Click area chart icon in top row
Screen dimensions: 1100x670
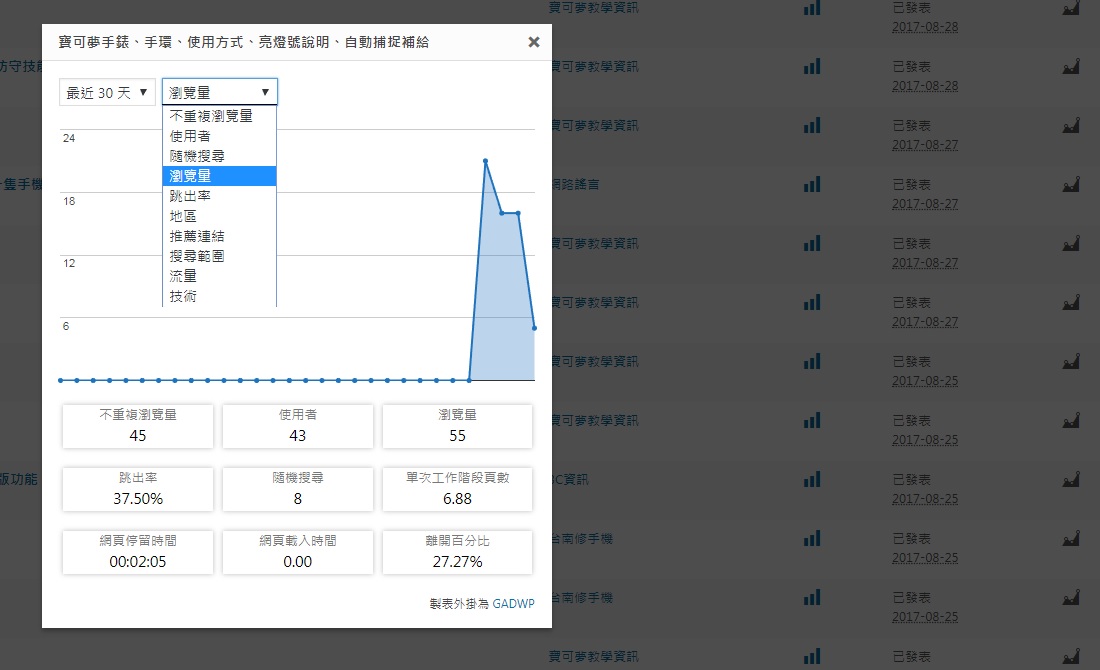coord(1071,8)
